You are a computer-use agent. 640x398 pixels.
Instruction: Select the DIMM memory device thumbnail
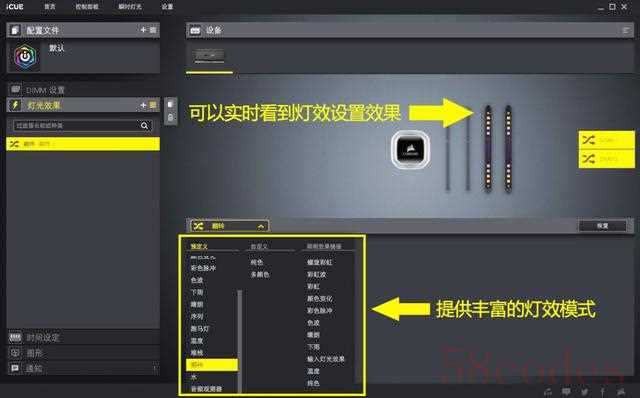pyautogui.click(x=209, y=56)
